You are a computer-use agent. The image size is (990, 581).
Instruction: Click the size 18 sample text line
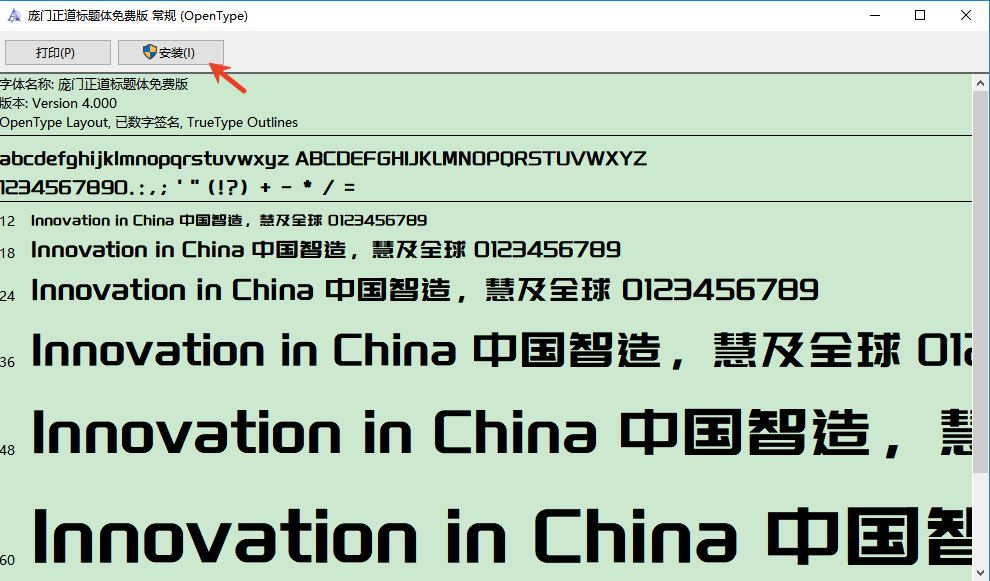[x=326, y=250]
